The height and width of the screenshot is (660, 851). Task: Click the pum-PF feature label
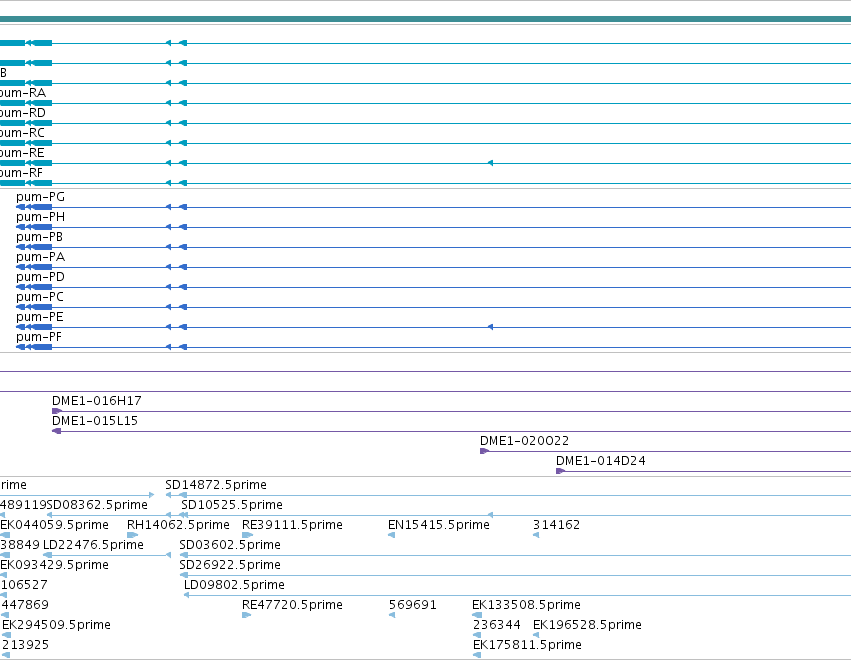coord(39,337)
